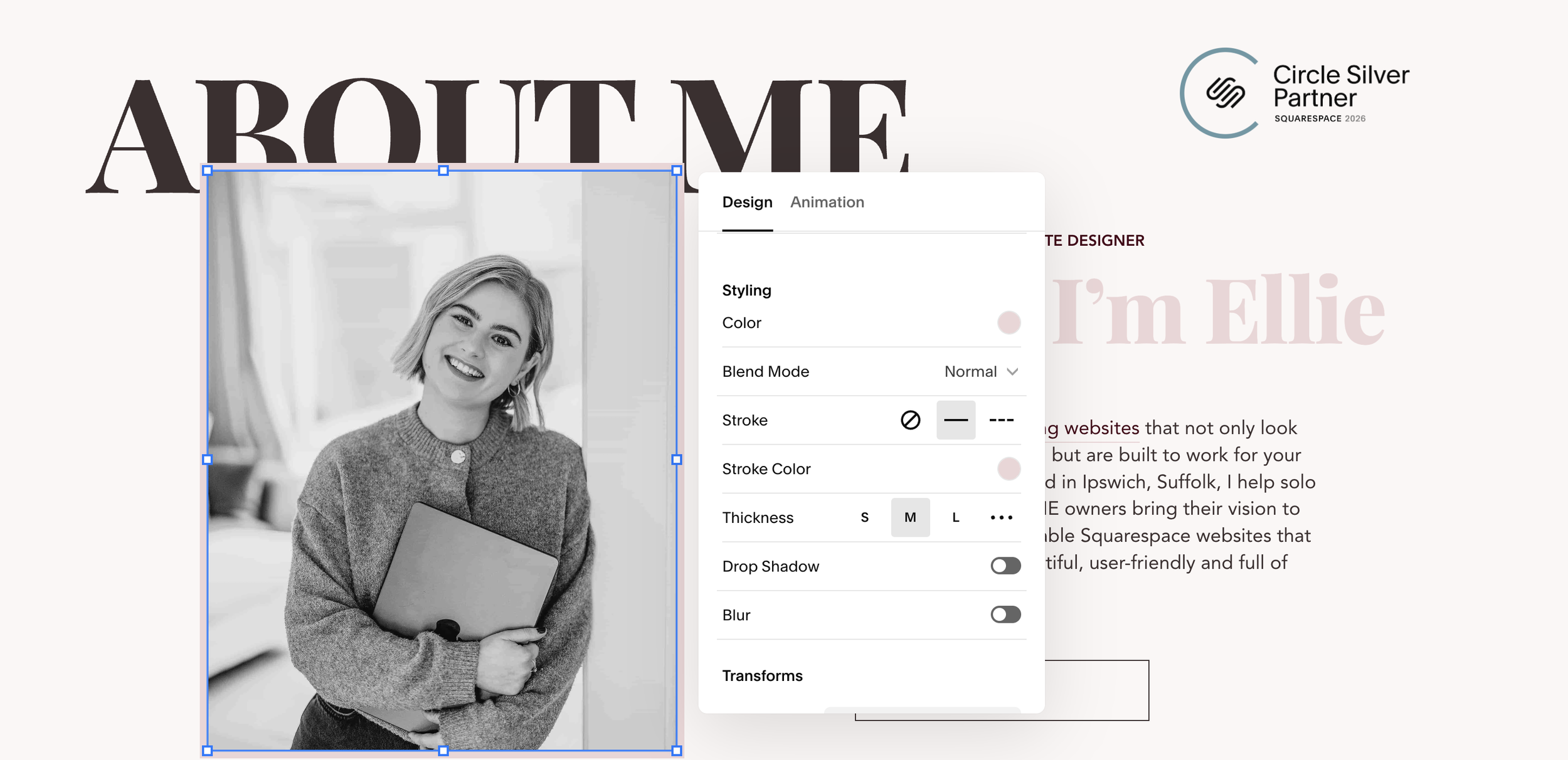The image size is (1568, 760).
Task: Enable the Drop Shadow toggle
Action: click(x=1005, y=566)
